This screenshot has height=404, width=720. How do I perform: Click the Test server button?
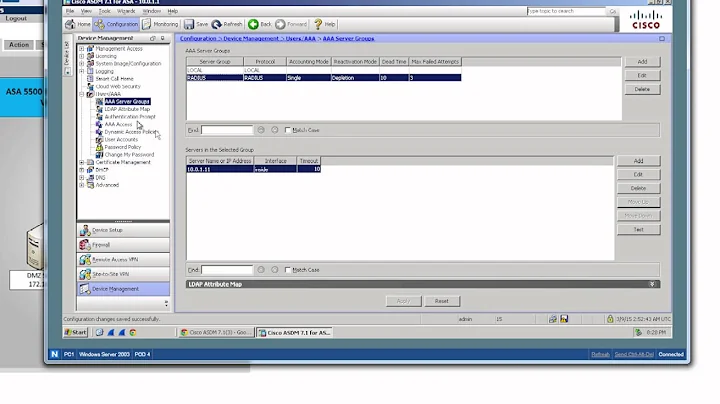[638, 230]
